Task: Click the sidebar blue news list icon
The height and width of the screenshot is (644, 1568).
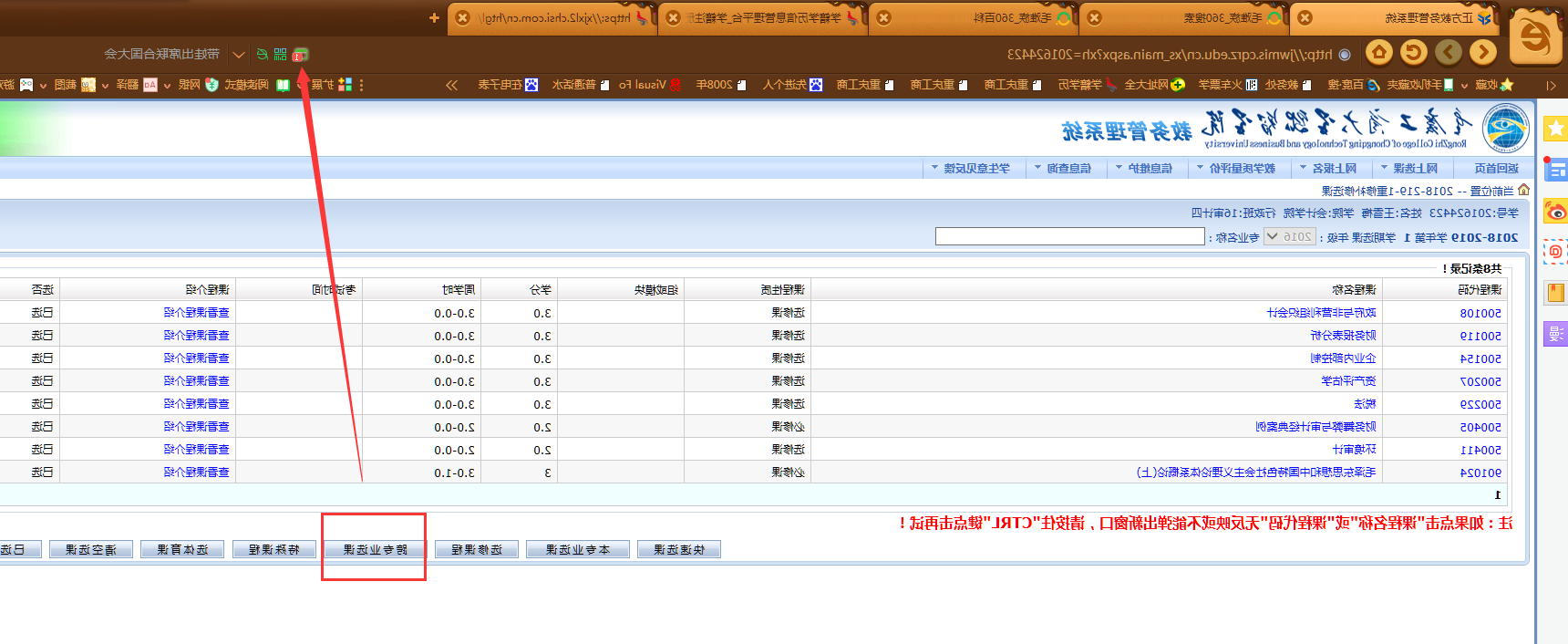Action: 1556,170
